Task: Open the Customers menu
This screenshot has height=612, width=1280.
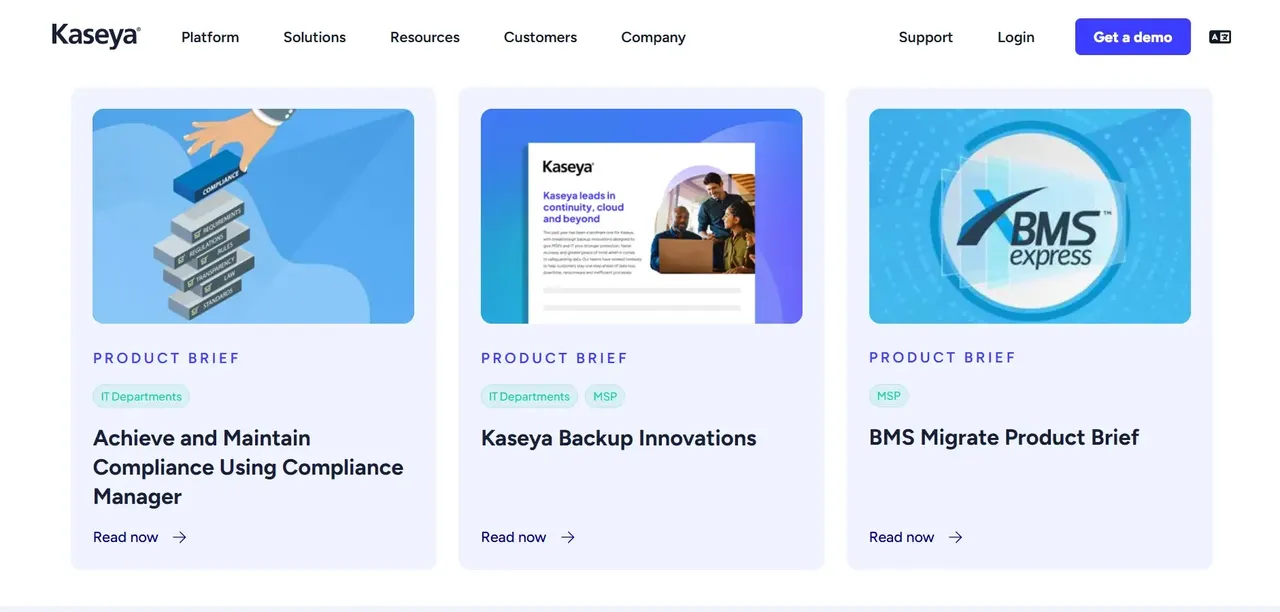Action: tap(540, 37)
